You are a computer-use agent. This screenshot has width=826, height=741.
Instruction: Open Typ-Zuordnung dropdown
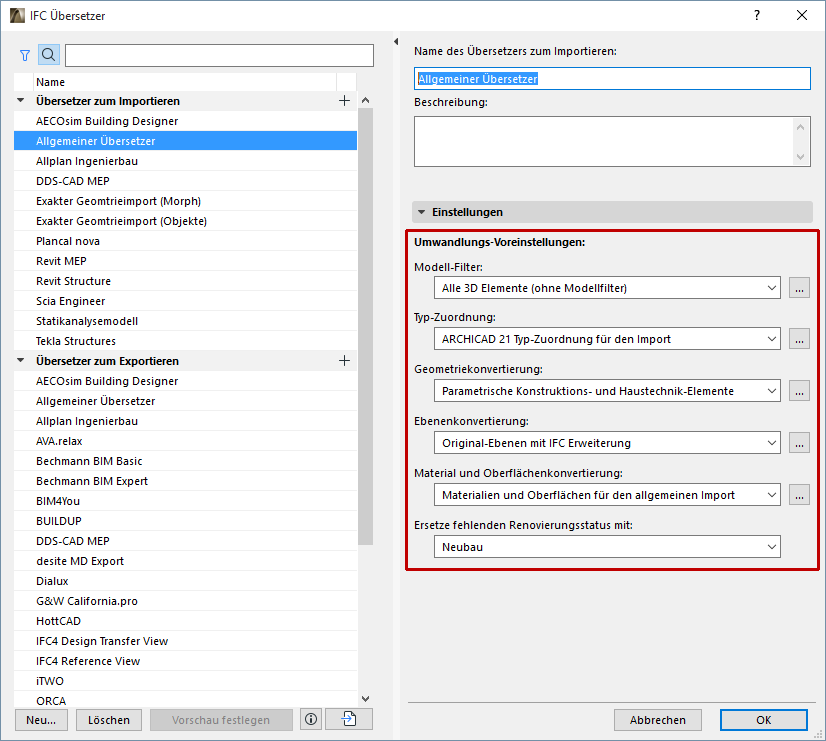click(607, 339)
